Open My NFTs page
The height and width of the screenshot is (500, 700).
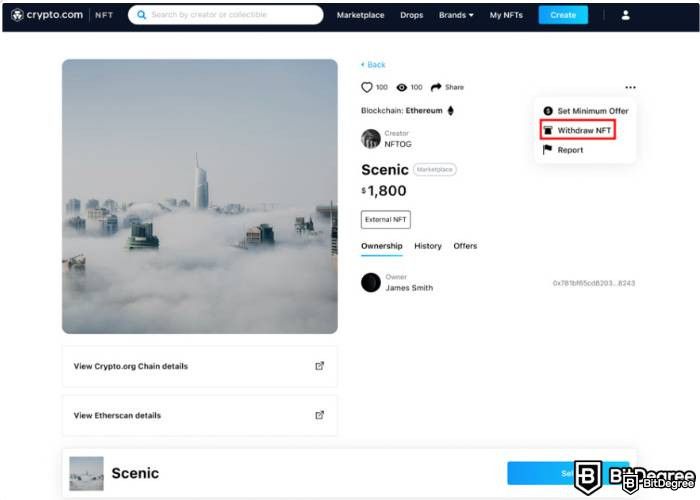506,15
